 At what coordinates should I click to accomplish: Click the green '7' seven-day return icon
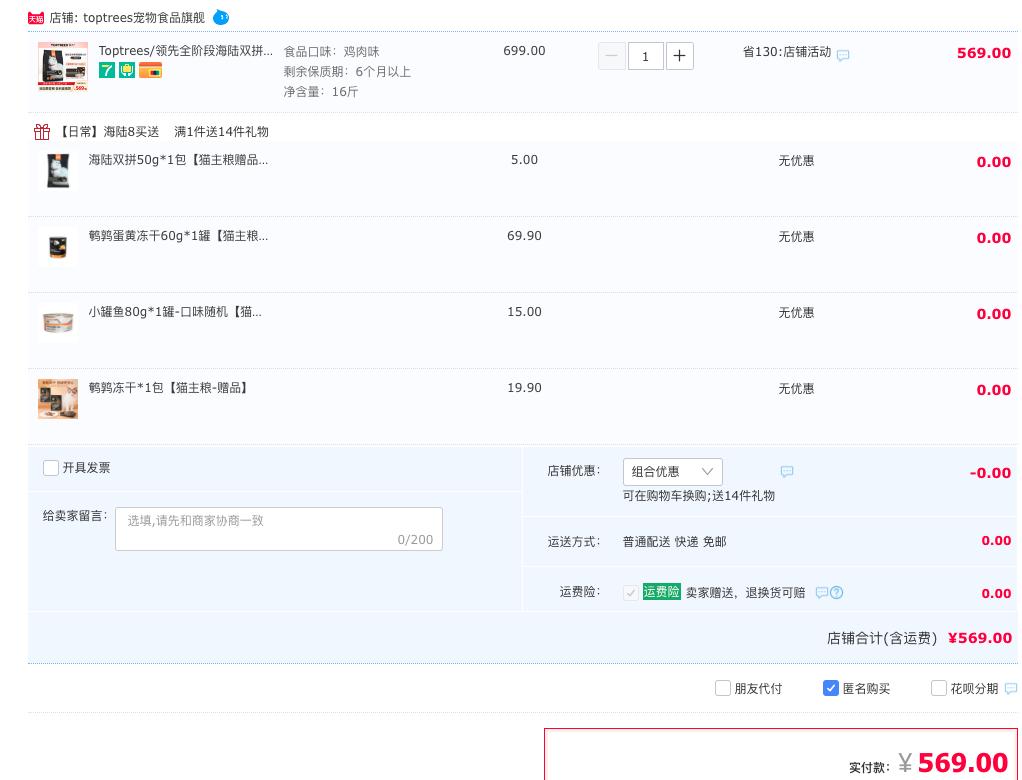107,70
